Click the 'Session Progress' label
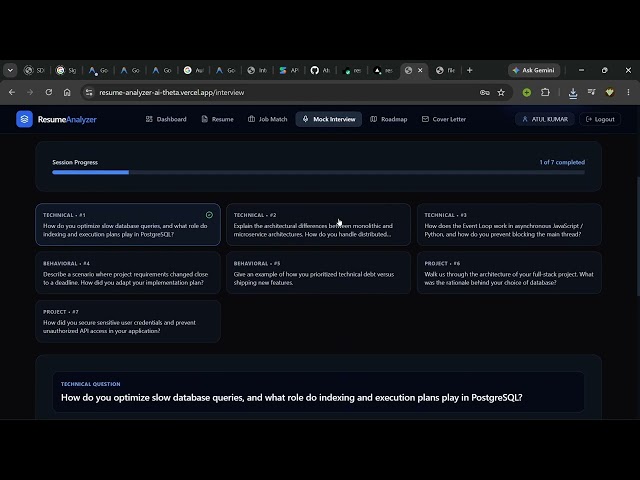640x480 pixels. (x=75, y=162)
